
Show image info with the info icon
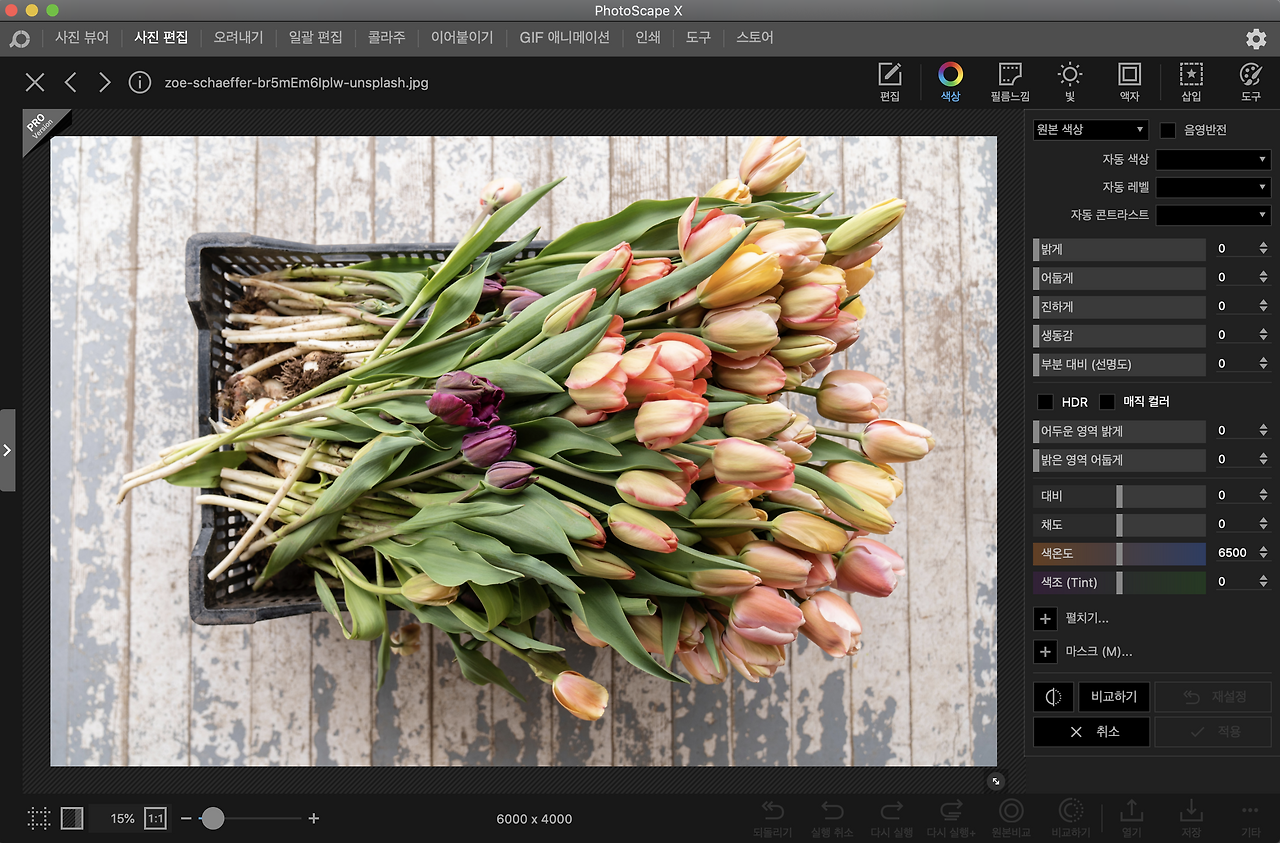tap(140, 82)
